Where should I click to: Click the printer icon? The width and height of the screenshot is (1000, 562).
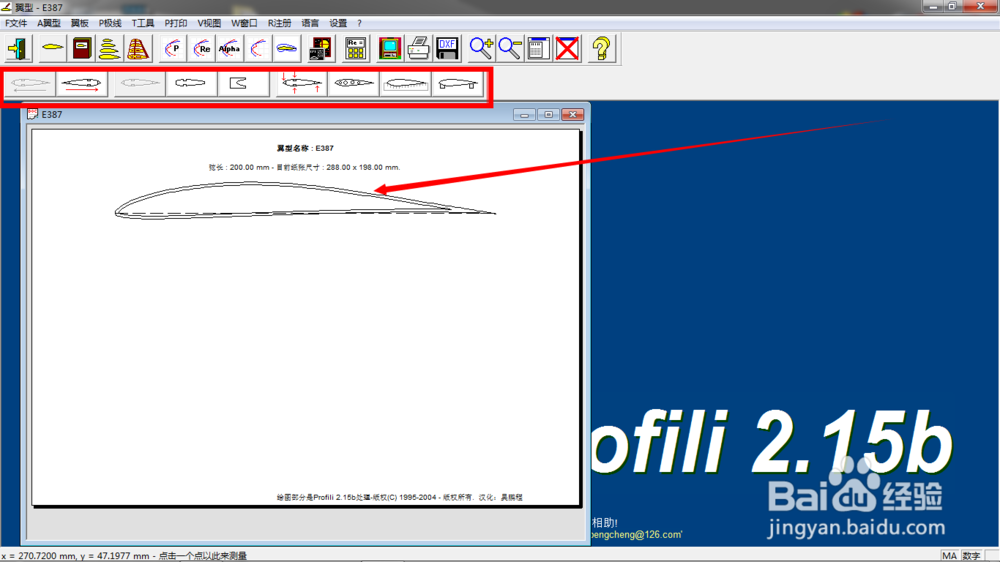[x=418, y=48]
